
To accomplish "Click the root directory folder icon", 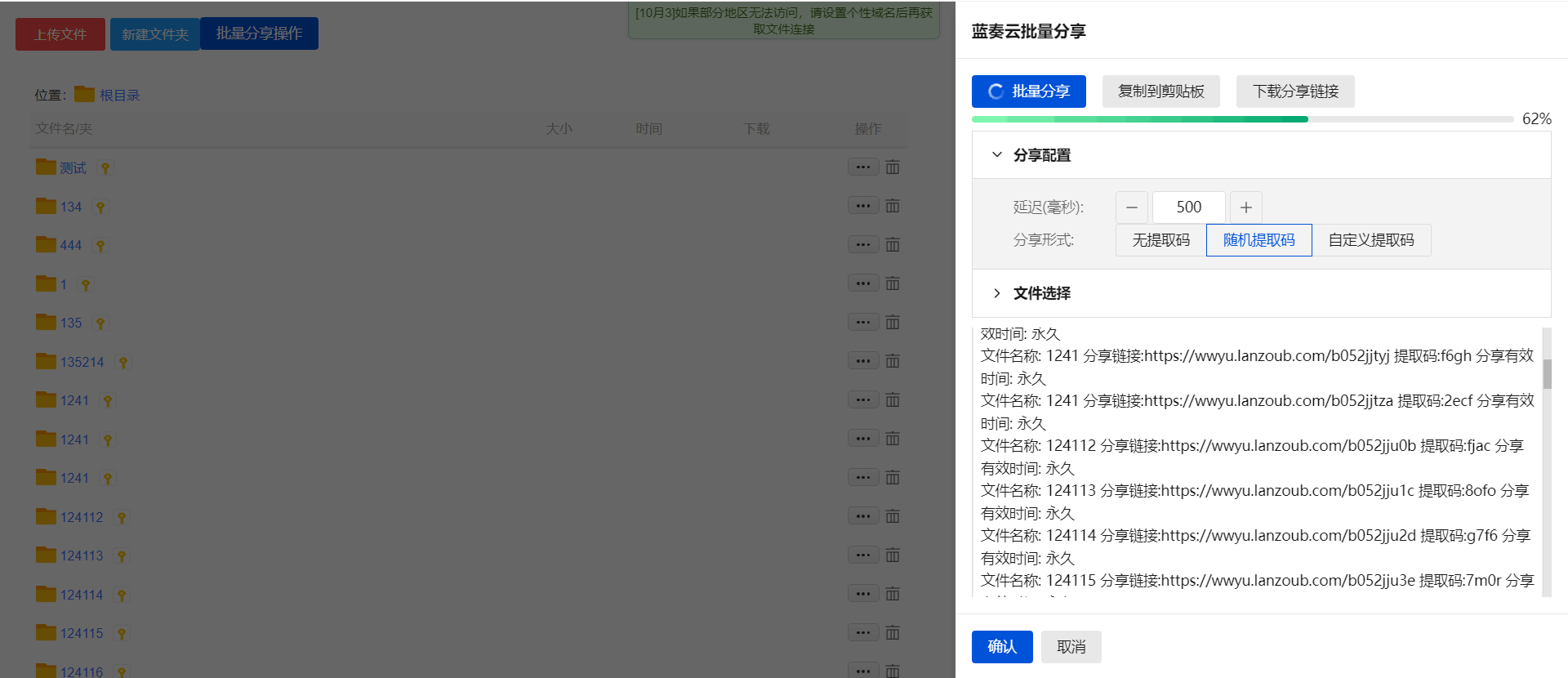I will pos(84,95).
